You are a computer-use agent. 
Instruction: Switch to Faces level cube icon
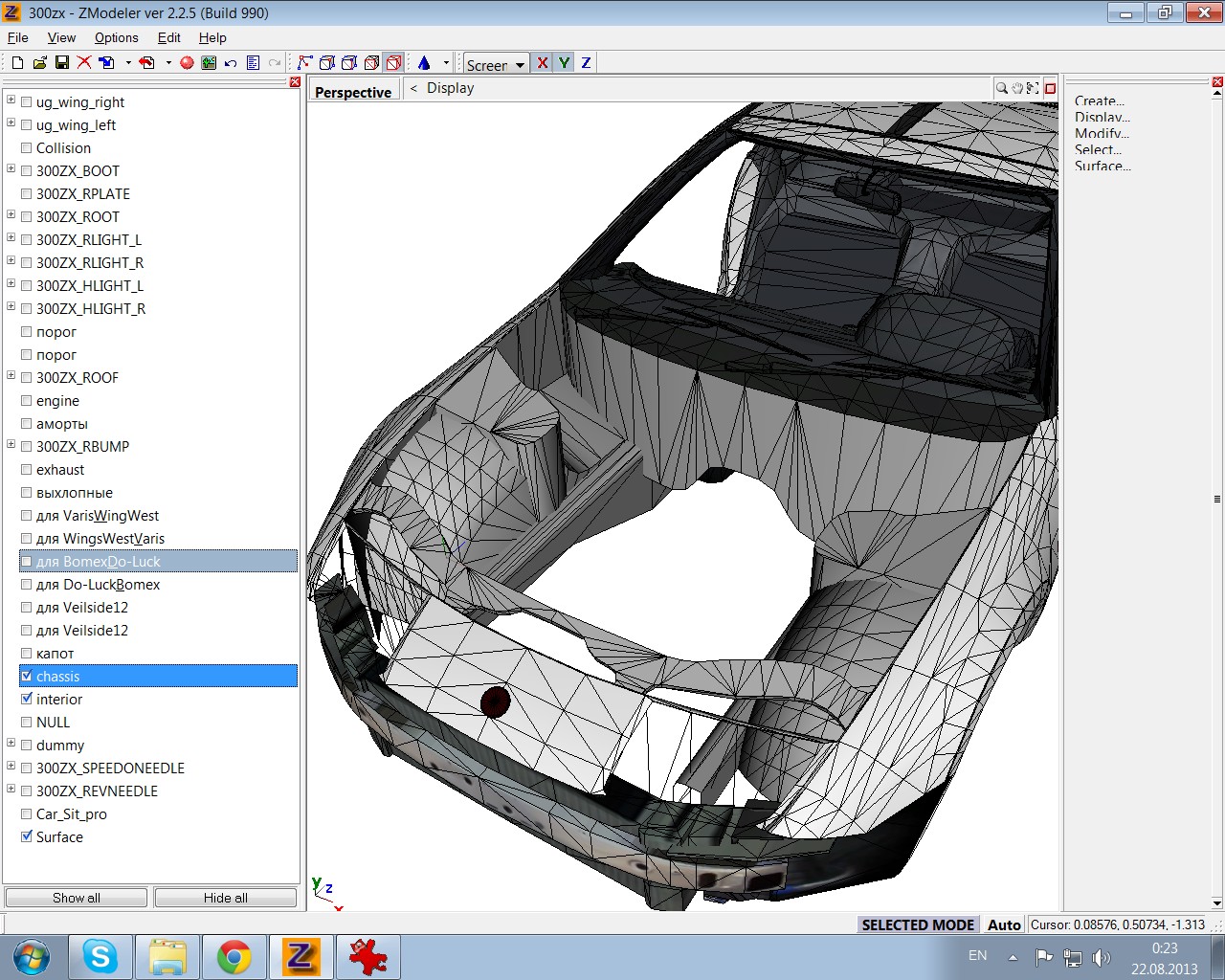pyautogui.click(x=371, y=63)
